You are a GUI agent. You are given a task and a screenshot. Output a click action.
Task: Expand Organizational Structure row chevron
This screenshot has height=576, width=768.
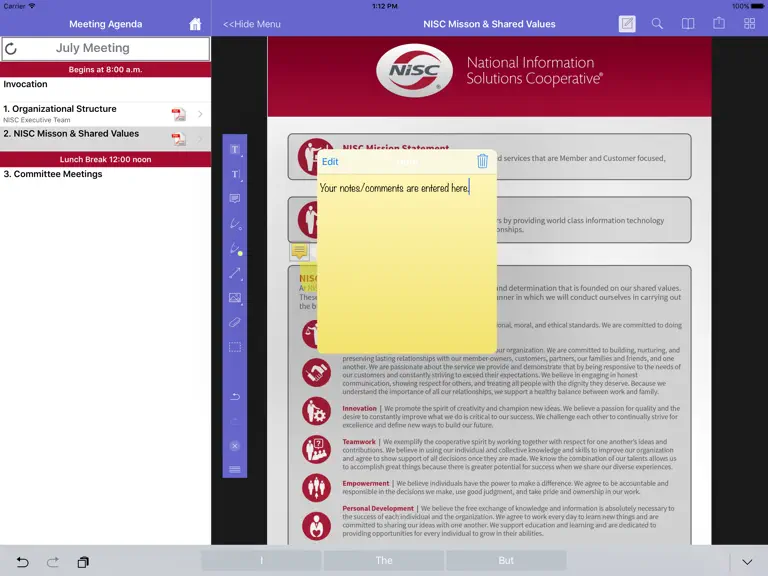tap(200, 114)
